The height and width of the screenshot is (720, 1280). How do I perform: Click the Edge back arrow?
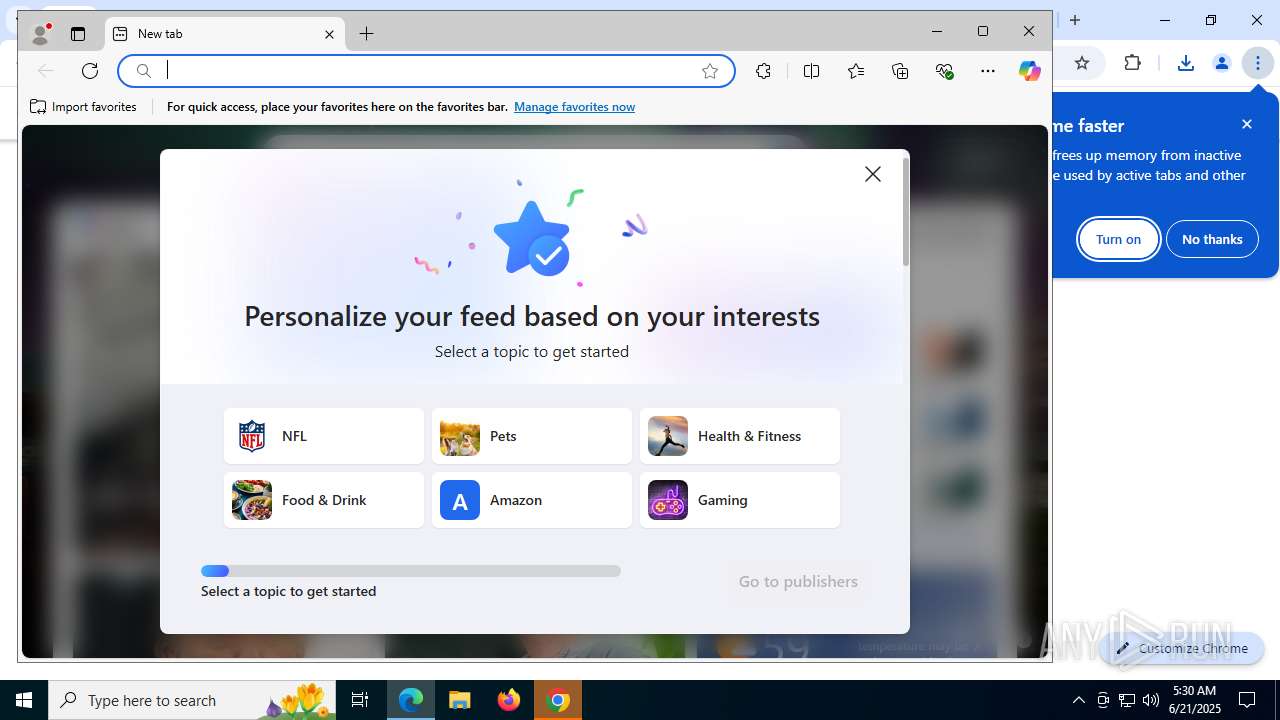(45, 71)
